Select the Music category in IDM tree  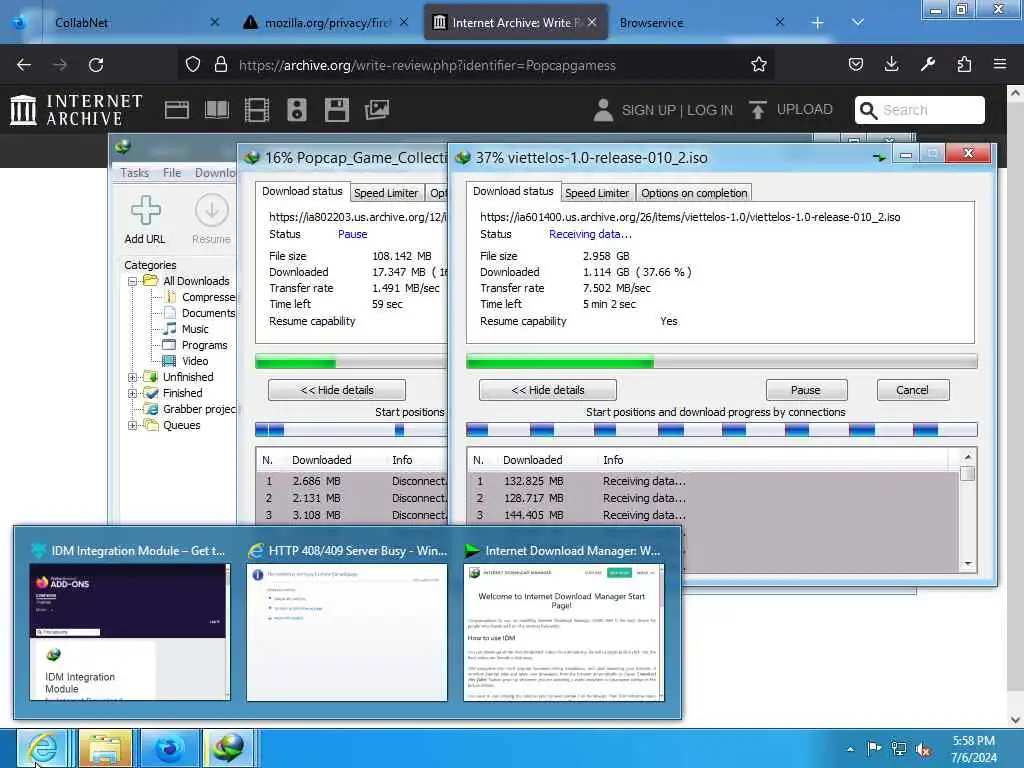195,329
